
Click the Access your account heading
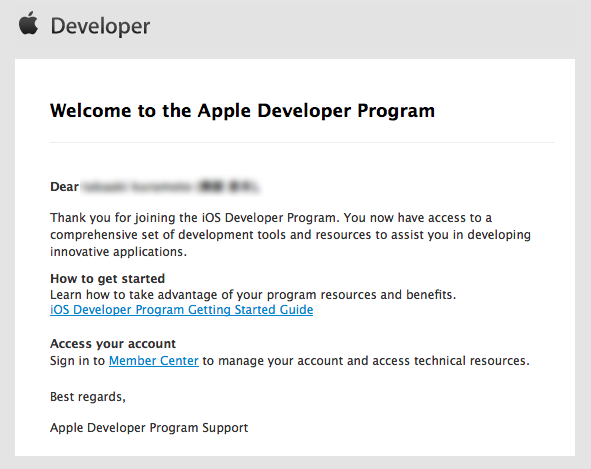tap(113, 344)
